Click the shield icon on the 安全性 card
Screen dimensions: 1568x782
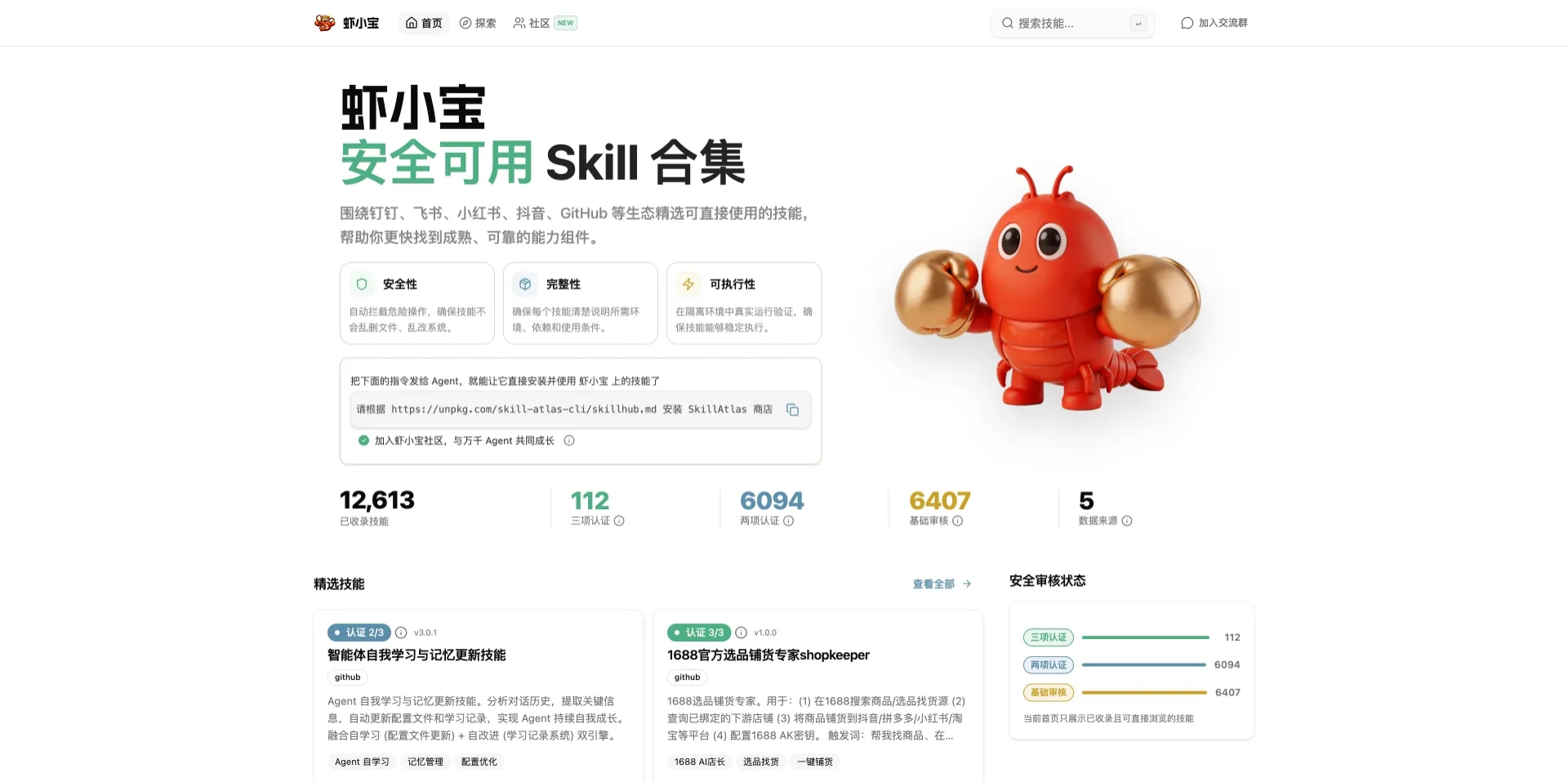pos(362,284)
